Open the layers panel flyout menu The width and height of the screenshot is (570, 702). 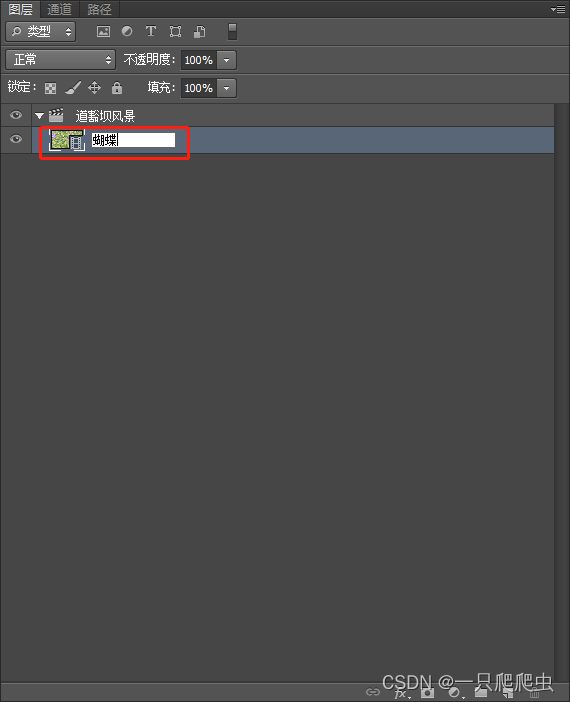pyautogui.click(x=558, y=9)
